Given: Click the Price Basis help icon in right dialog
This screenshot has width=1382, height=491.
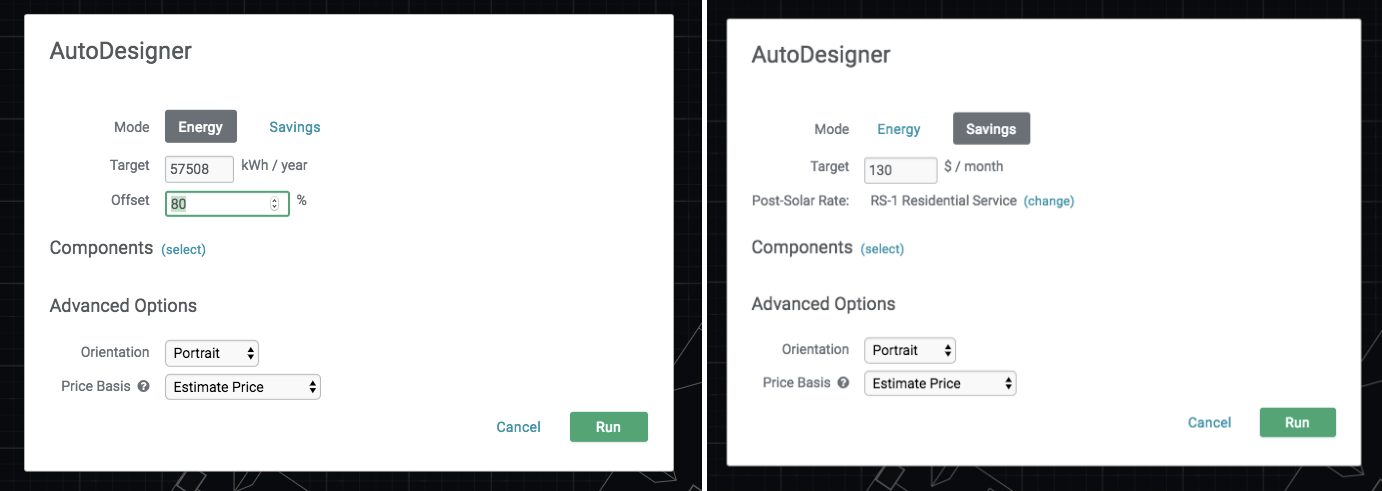Looking at the screenshot, I should pyautogui.click(x=843, y=382).
